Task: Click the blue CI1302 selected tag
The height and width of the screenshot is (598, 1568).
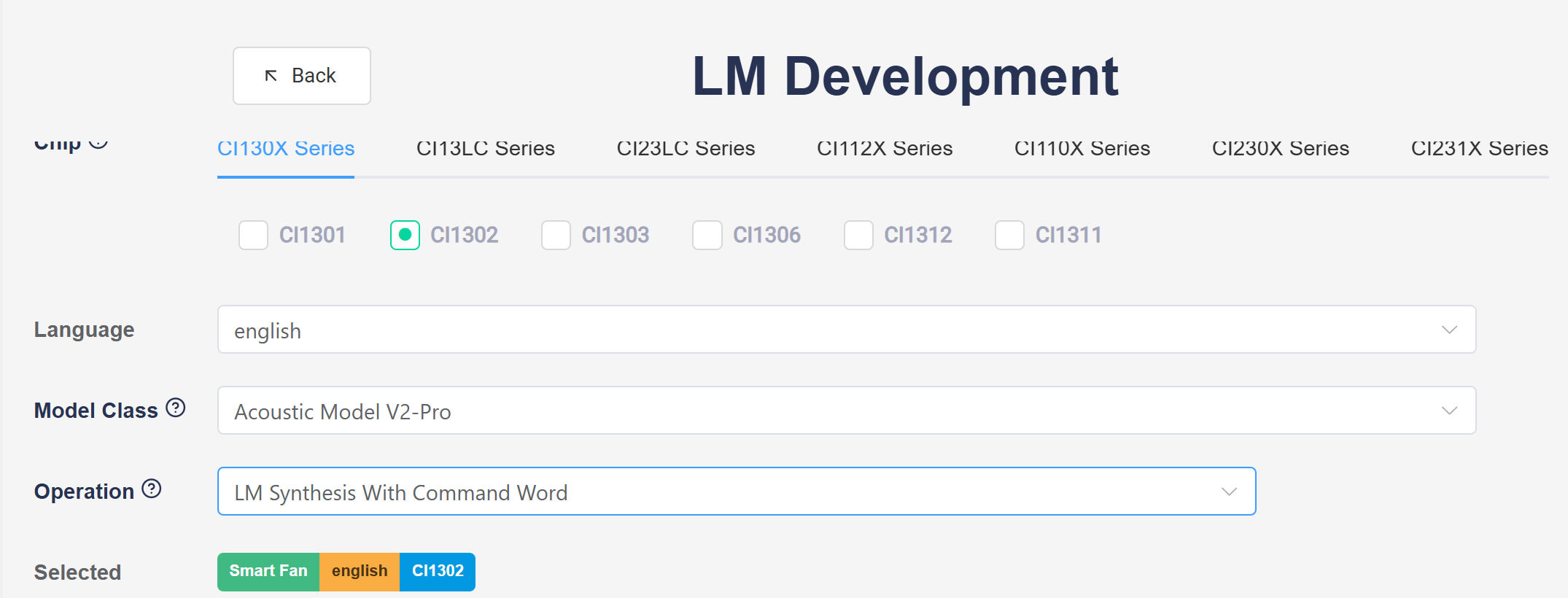Action: coord(438,571)
